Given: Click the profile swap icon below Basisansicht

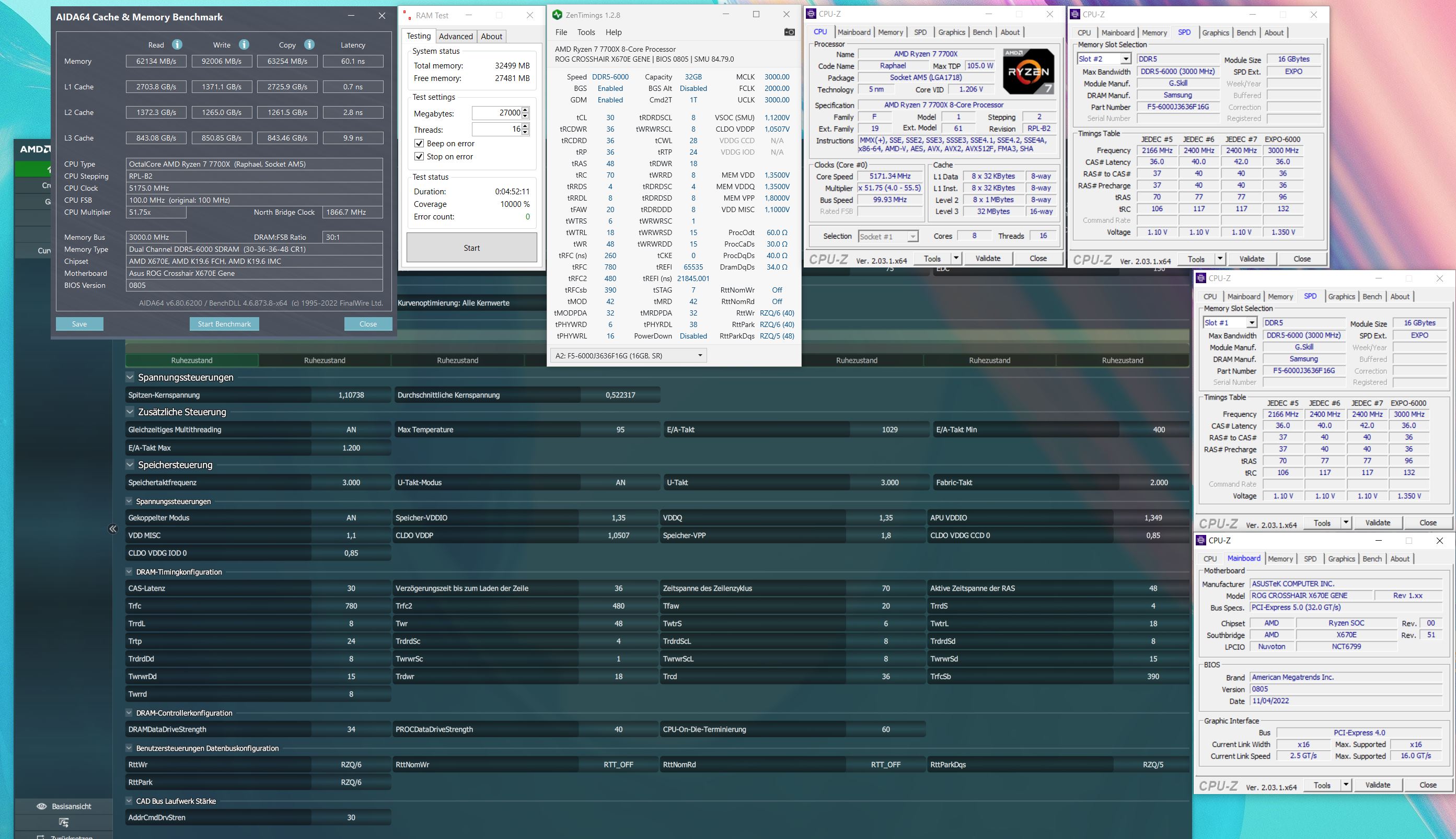Looking at the screenshot, I should pyautogui.click(x=63, y=822).
